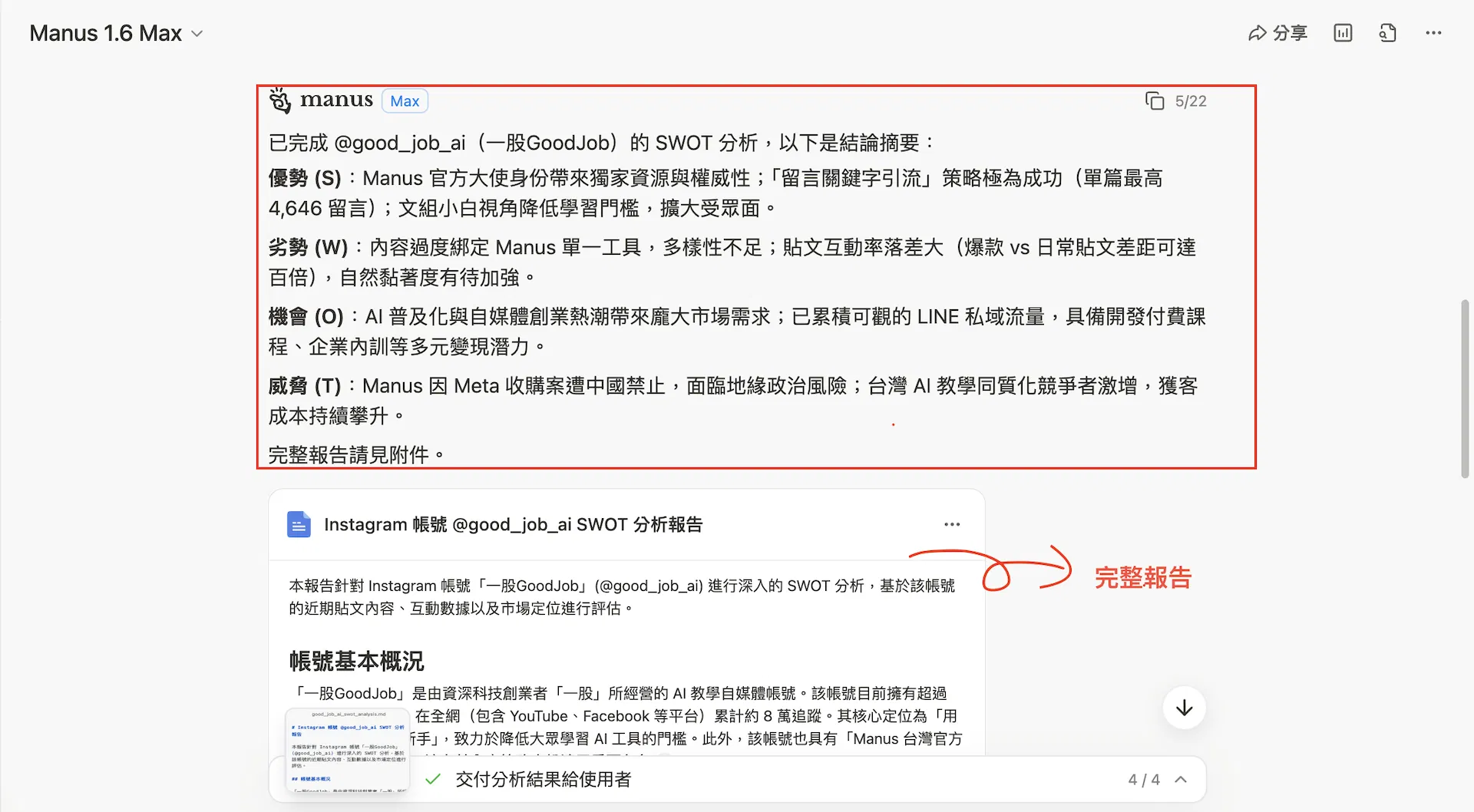Jump to bottom with the down-arrow button
This screenshot has height=812, width=1474.
coord(1184,708)
